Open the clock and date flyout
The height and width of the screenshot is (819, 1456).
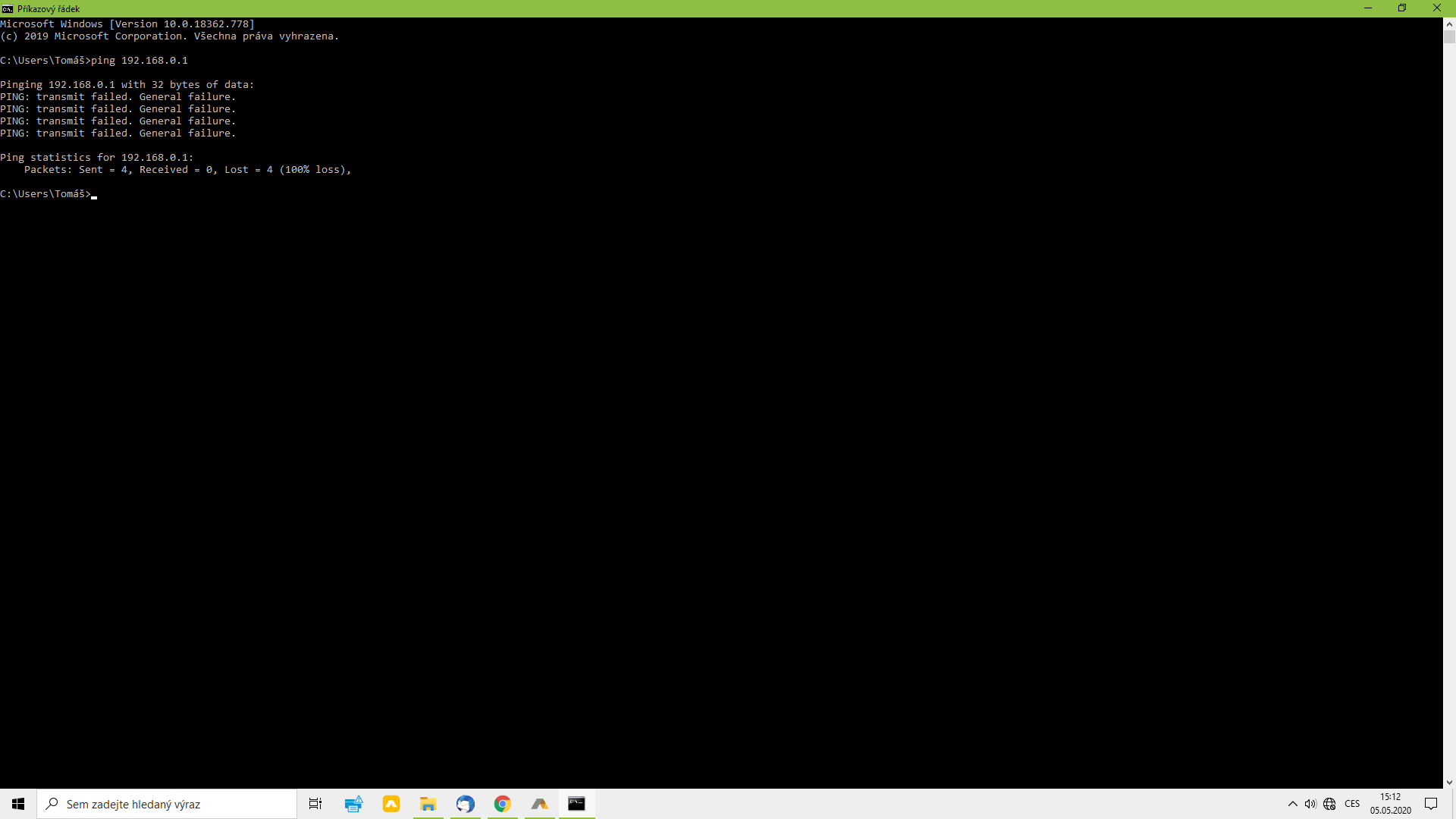coord(1390,804)
